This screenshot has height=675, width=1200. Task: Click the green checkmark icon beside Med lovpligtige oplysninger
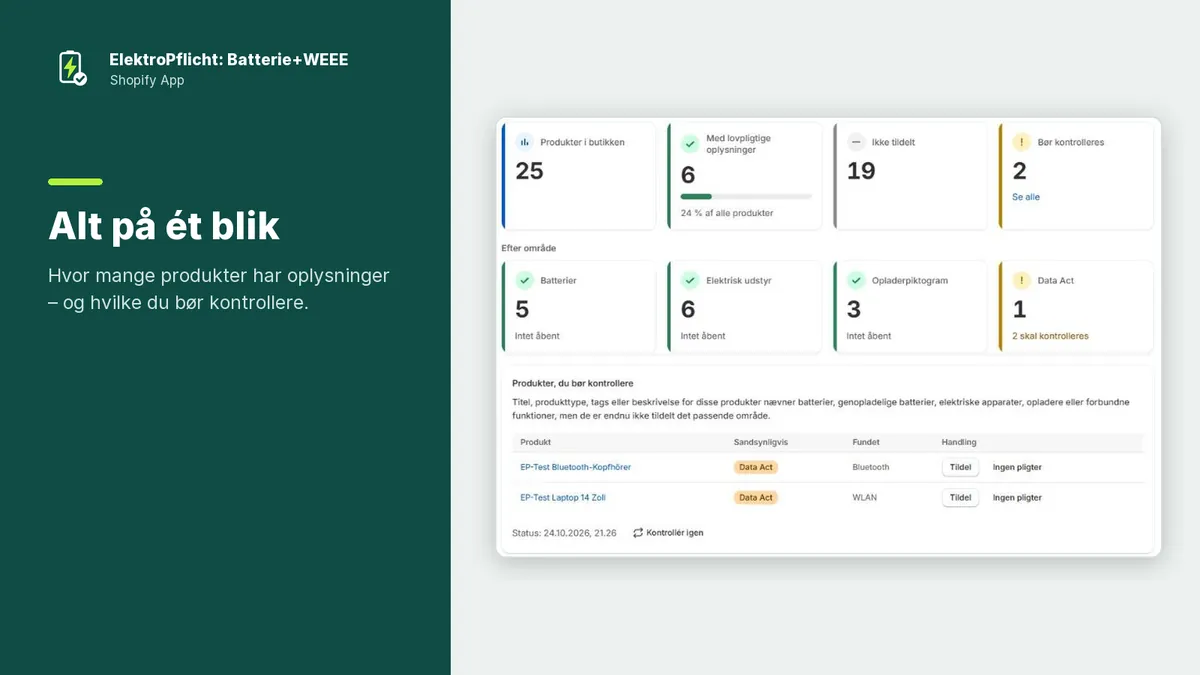tap(690, 144)
